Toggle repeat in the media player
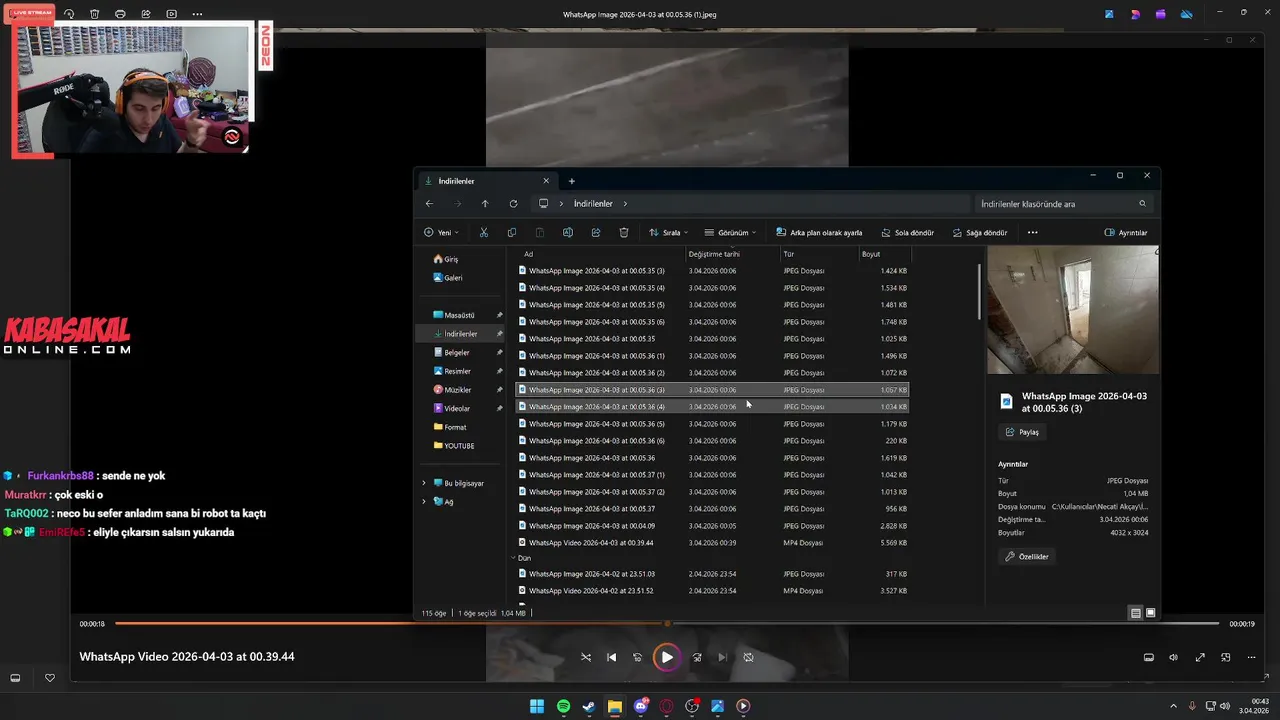The width and height of the screenshot is (1280, 720). (748, 657)
